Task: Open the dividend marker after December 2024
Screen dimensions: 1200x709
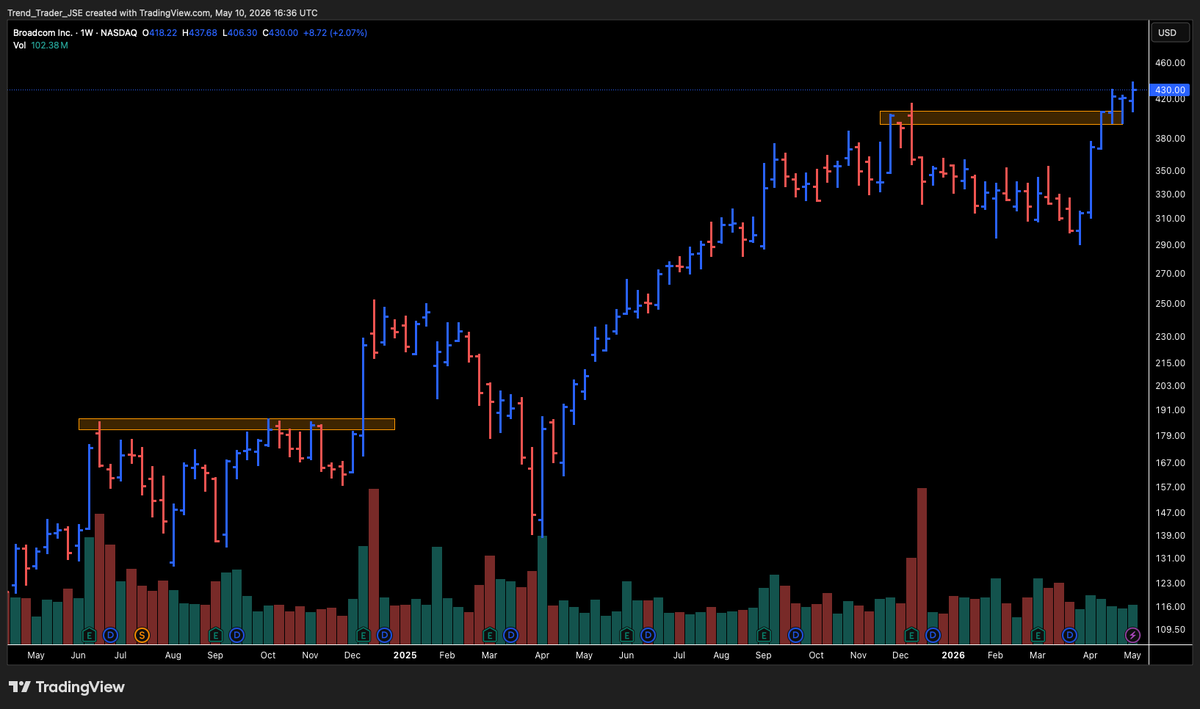Action: [384, 634]
